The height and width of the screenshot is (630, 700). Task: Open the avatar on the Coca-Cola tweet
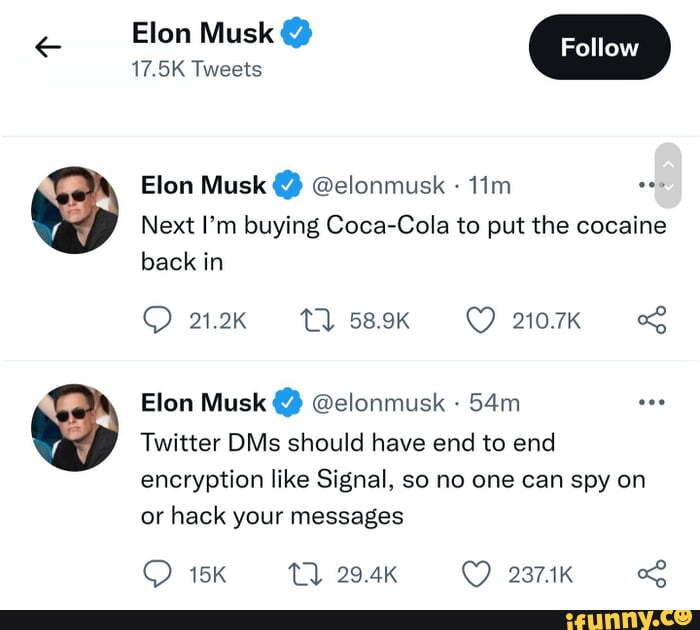(x=75, y=210)
